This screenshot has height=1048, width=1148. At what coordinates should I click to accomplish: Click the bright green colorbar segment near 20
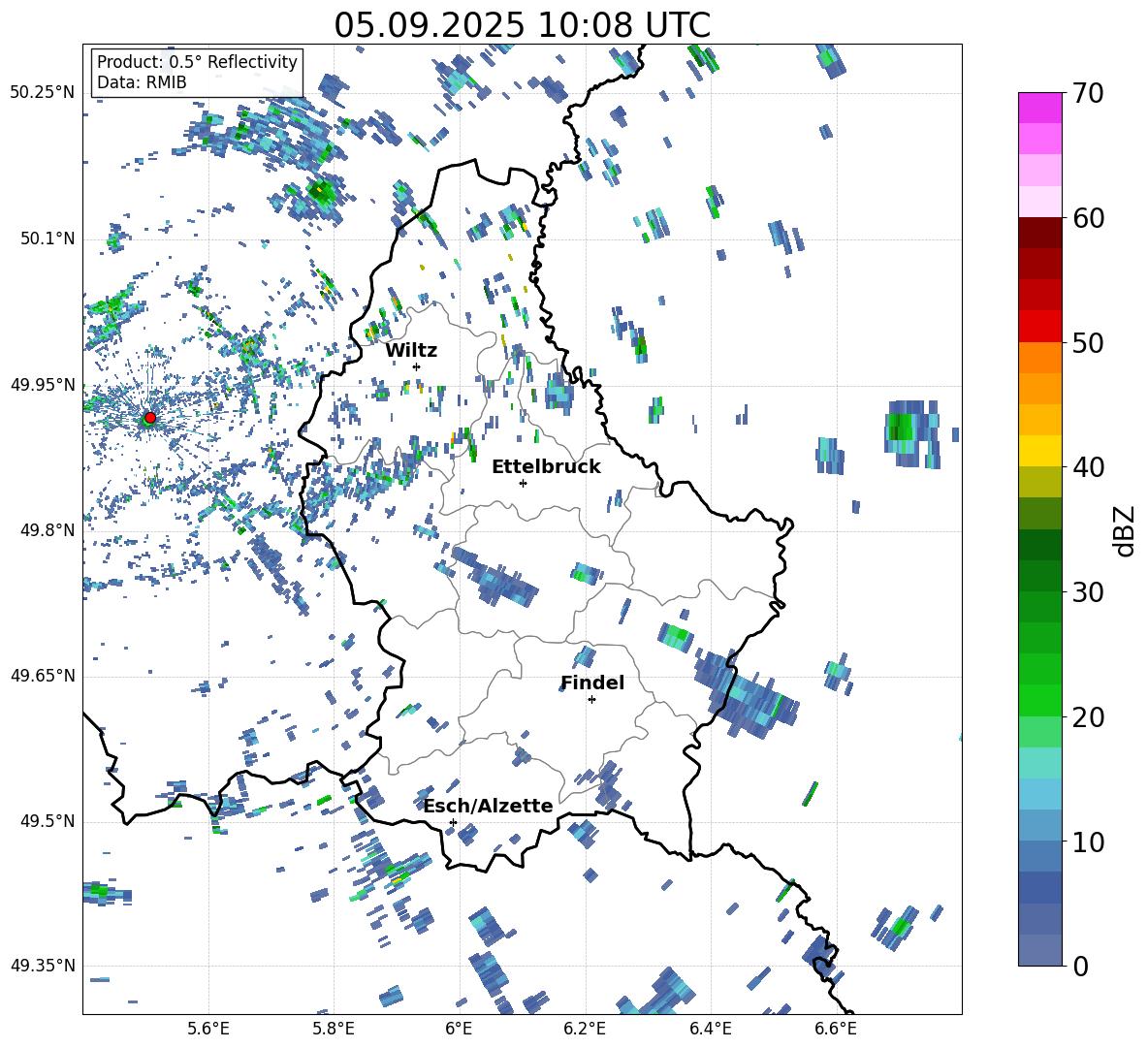[x=1039, y=700]
